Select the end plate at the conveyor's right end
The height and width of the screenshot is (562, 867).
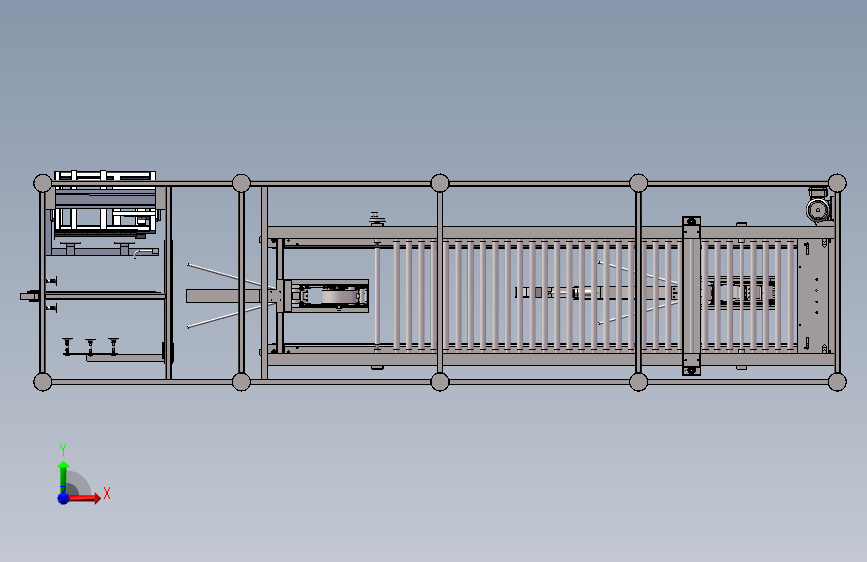(x=815, y=296)
